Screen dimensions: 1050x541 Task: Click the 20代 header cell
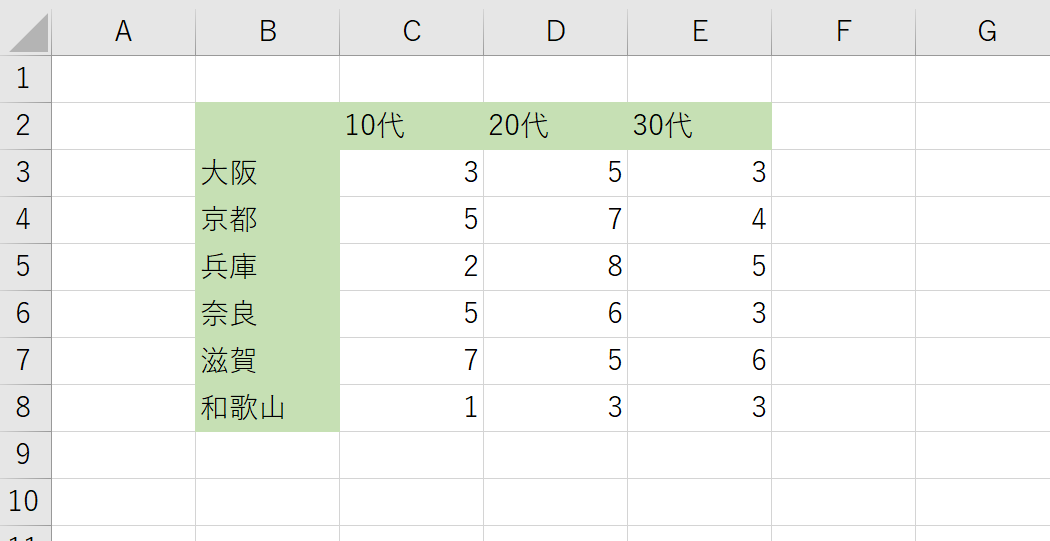pos(556,126)
